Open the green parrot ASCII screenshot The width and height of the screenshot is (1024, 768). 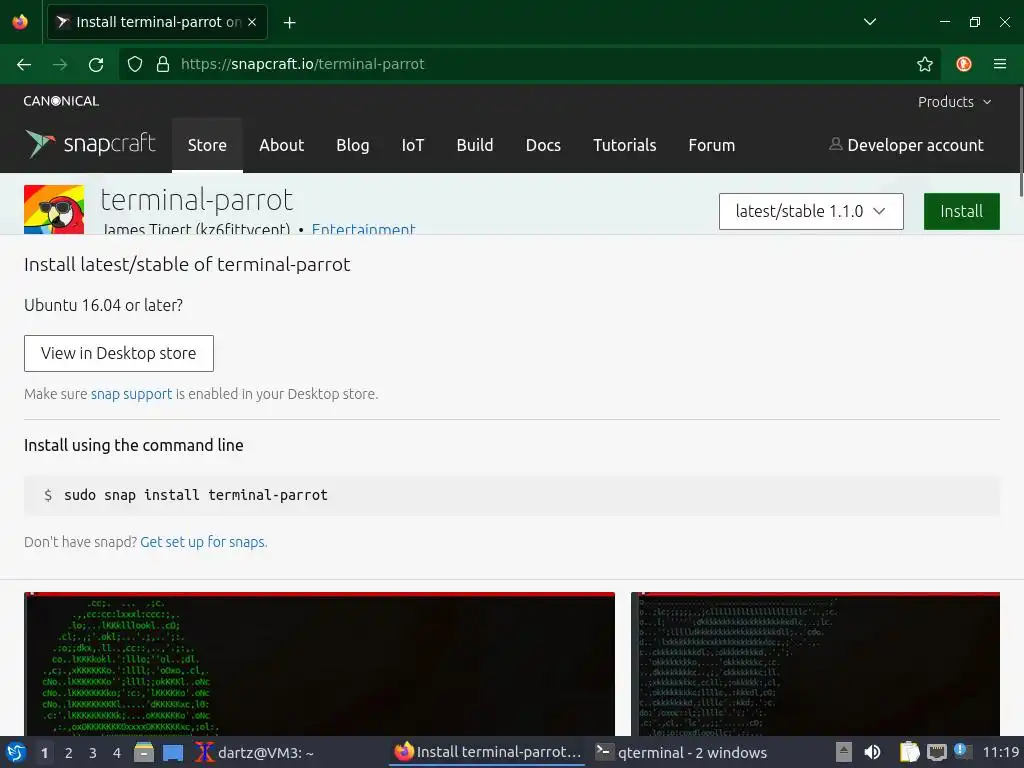coord(319,664)
